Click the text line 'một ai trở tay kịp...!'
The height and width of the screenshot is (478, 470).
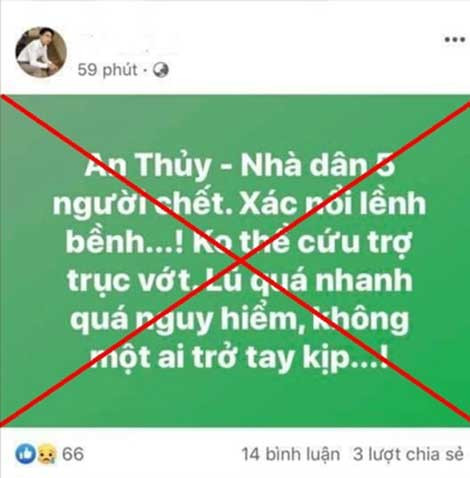[x=239, y=358]
